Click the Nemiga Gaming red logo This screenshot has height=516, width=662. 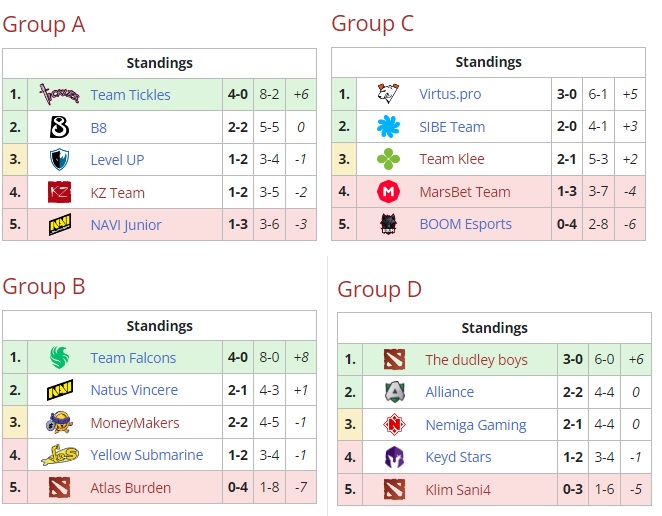394,424
